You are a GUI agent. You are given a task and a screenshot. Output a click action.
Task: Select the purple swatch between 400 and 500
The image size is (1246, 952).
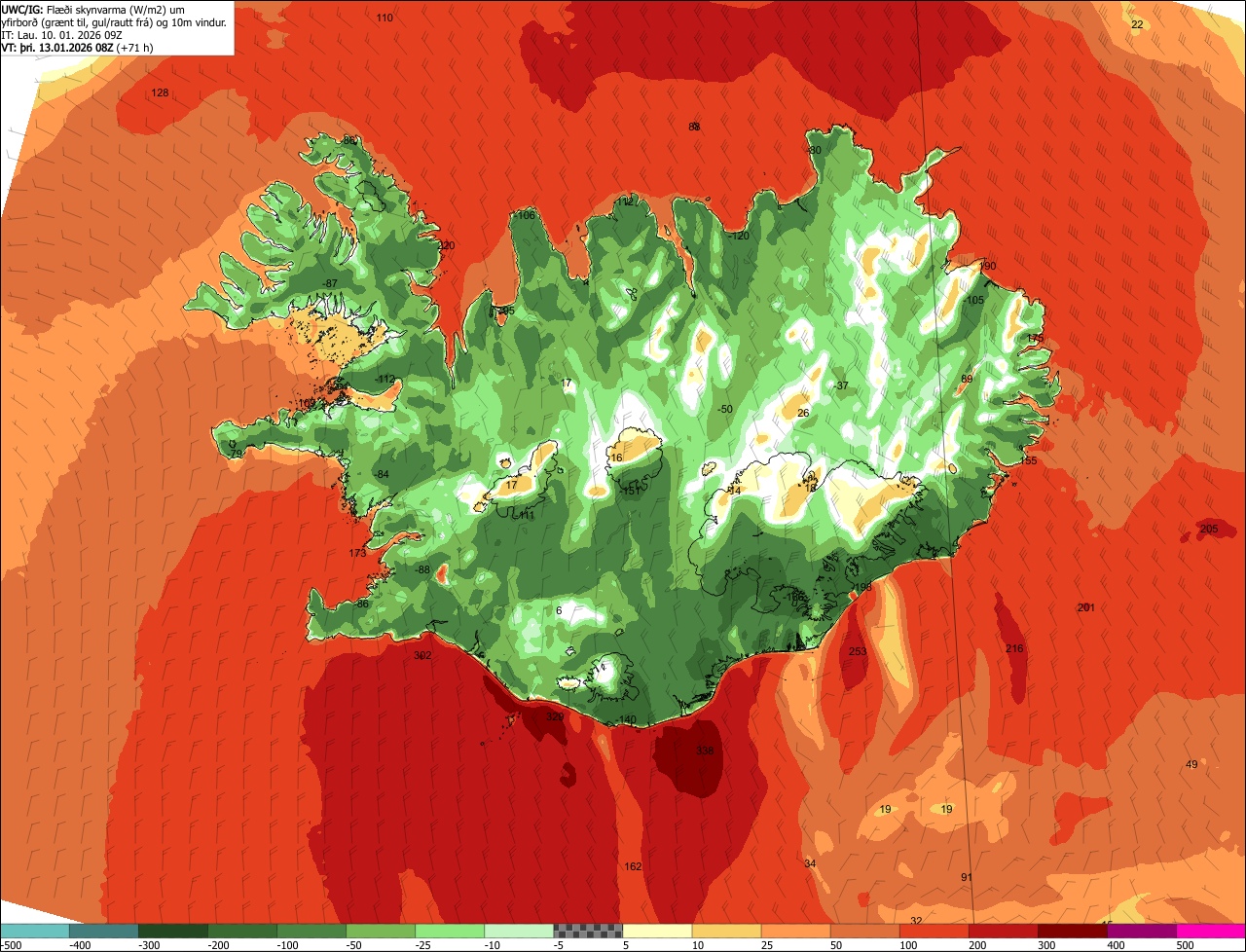(1141, 931)
